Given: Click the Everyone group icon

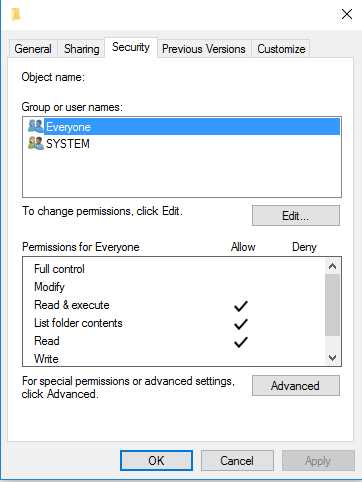Looking at the screenshot, I should (x=36, y=126).
